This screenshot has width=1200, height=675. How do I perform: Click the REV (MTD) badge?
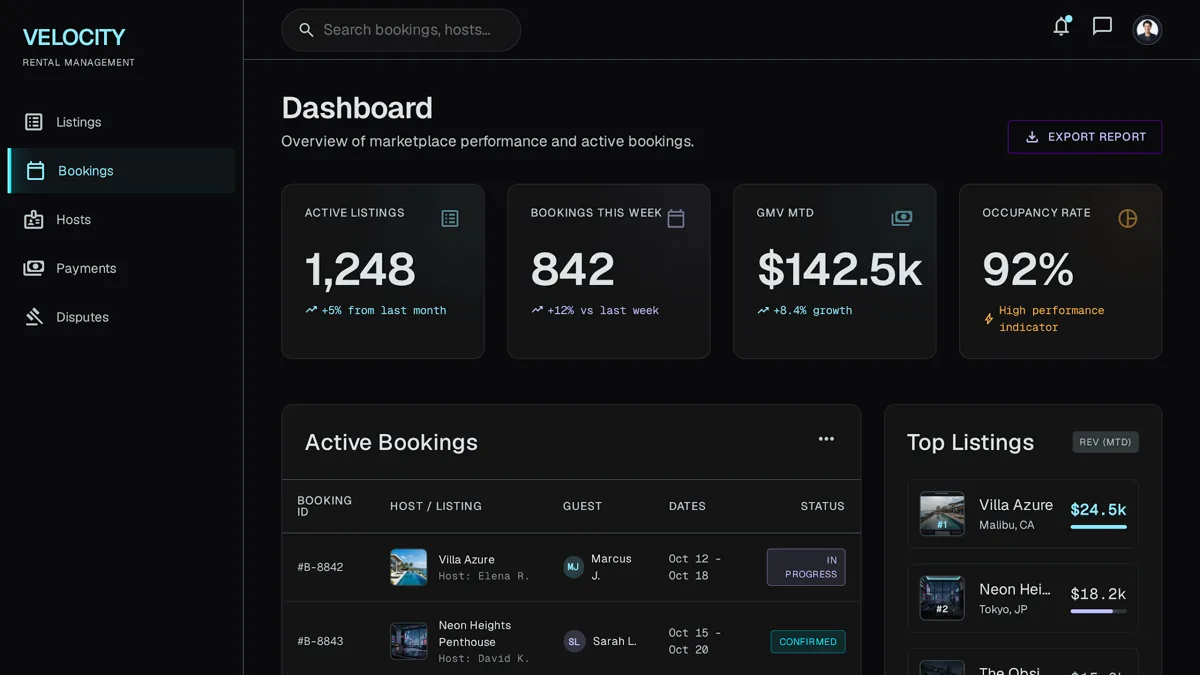(x=1105, y=442)
